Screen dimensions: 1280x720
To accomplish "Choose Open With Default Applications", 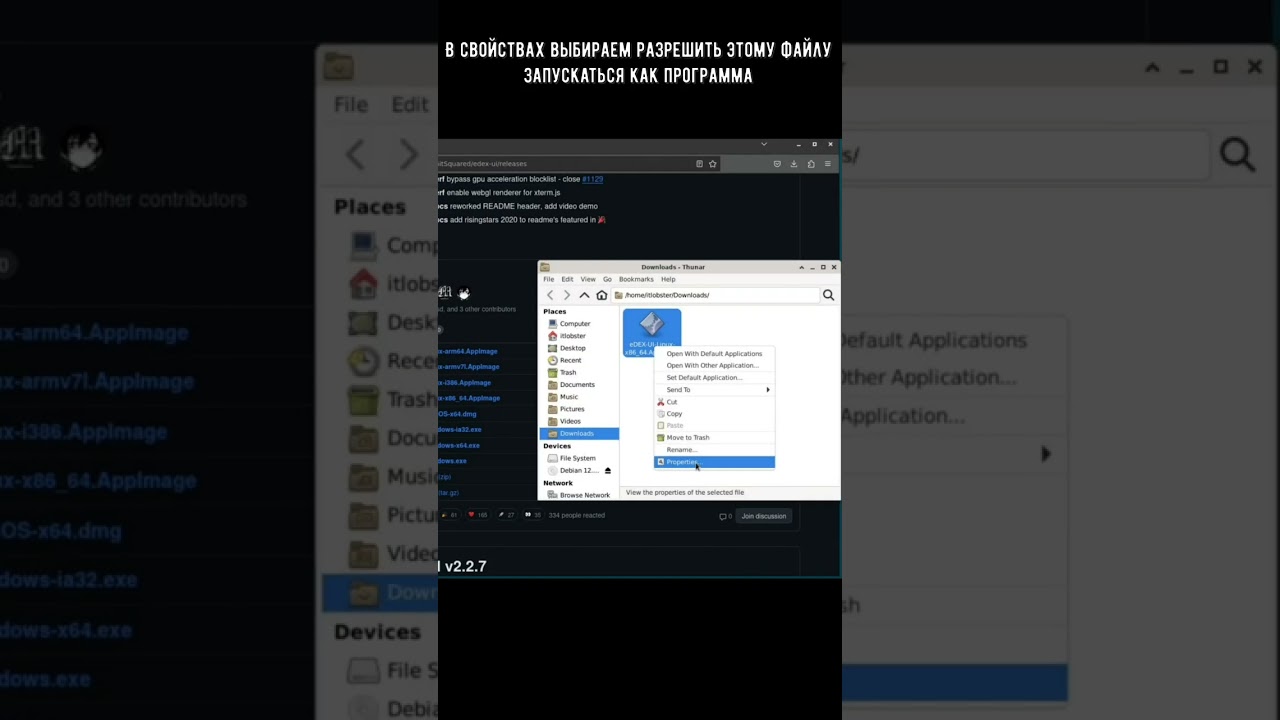I will (x=714, y=353).
